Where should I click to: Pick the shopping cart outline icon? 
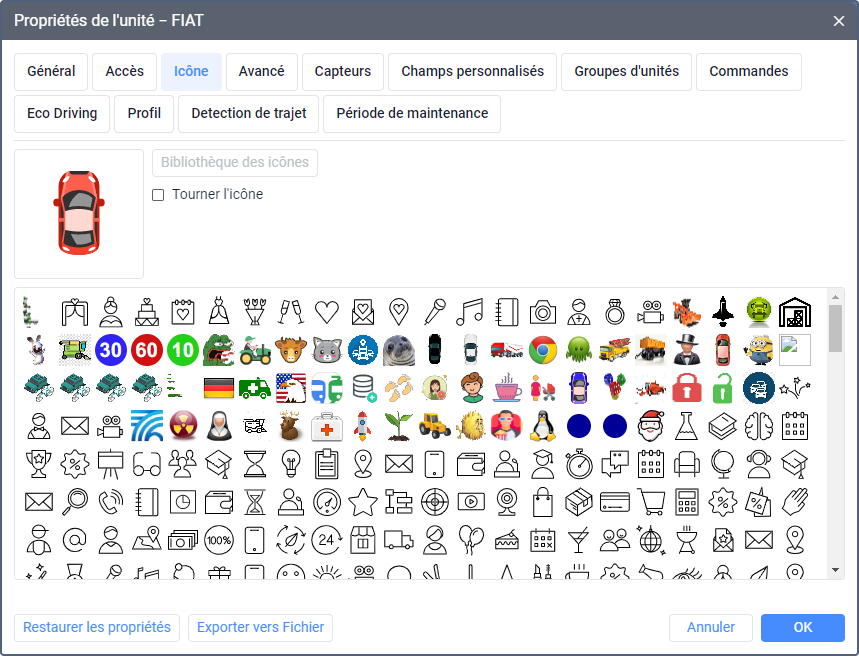[651, 502]
